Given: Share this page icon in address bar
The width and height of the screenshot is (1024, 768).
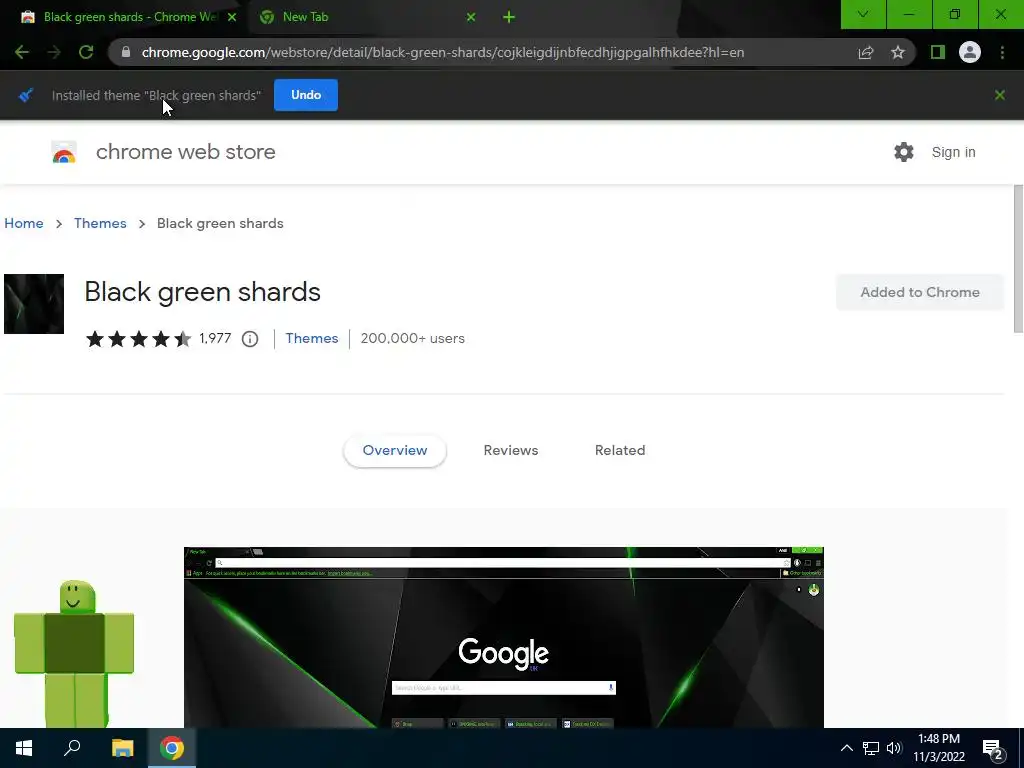Looking at the screenshot, I should (866, 52).
